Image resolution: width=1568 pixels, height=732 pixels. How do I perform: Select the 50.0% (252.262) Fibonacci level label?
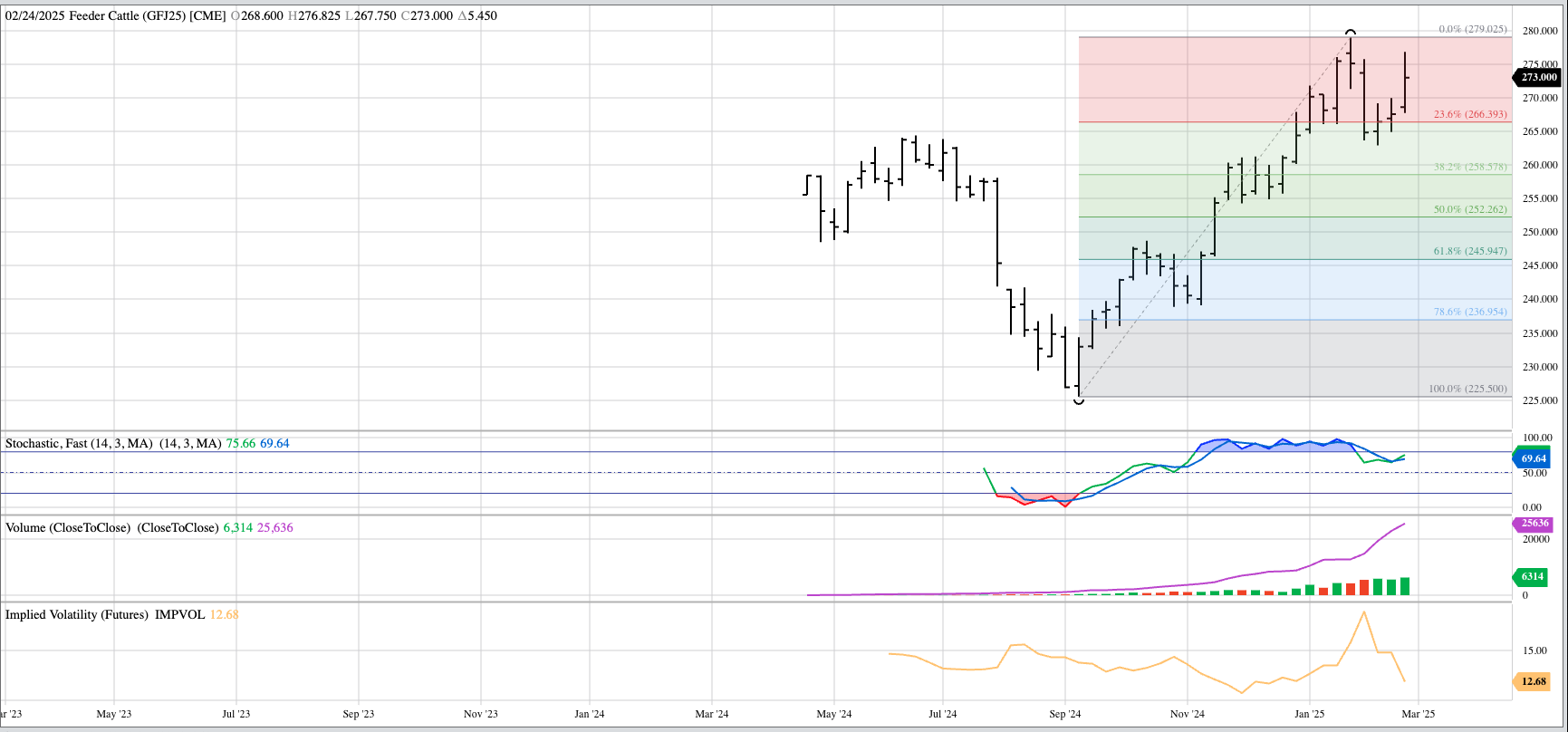coord(1470,209)
